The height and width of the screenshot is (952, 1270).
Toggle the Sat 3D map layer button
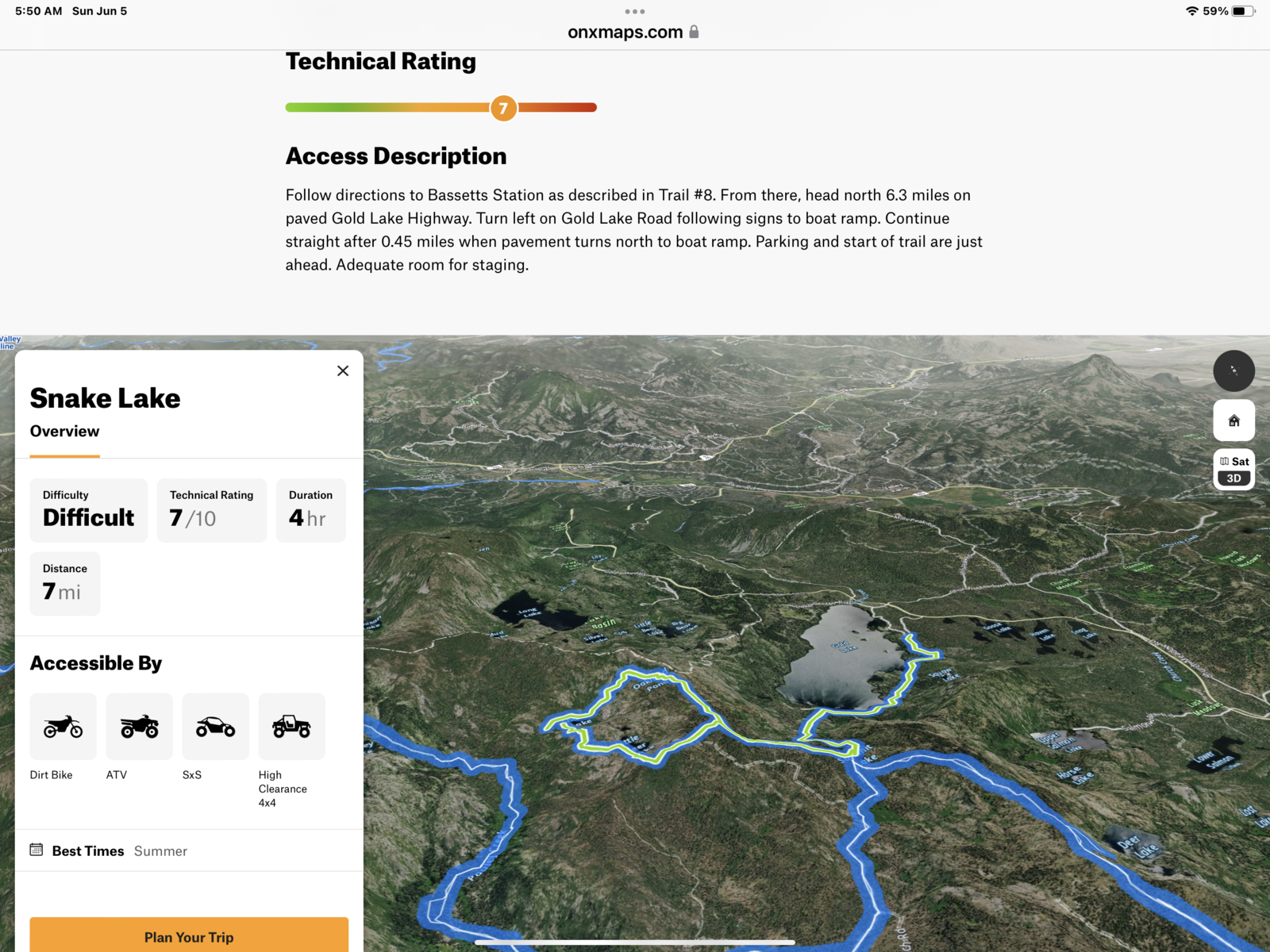point(1233,470)
